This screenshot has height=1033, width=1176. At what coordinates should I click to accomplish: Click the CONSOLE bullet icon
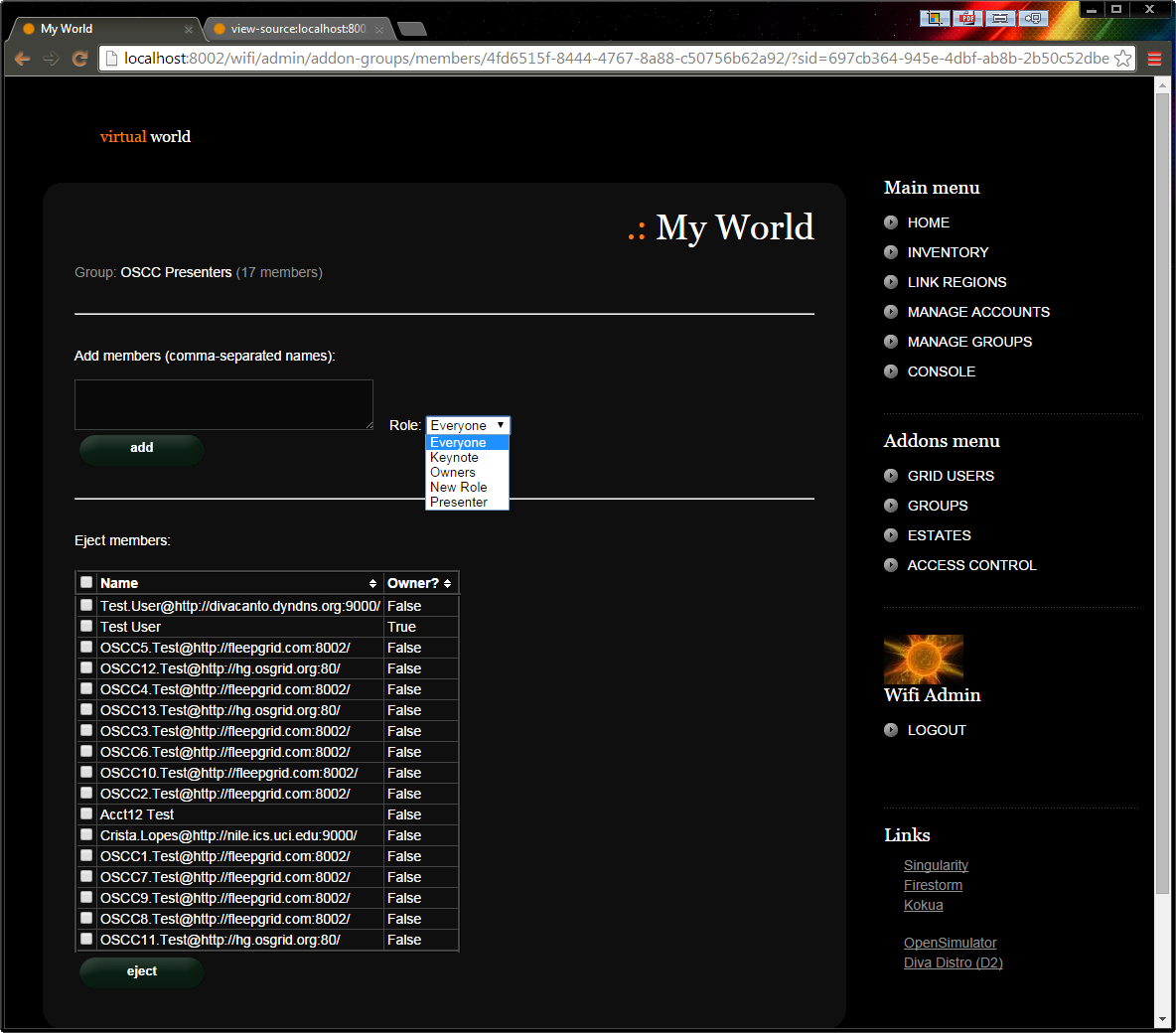[890, 371]
